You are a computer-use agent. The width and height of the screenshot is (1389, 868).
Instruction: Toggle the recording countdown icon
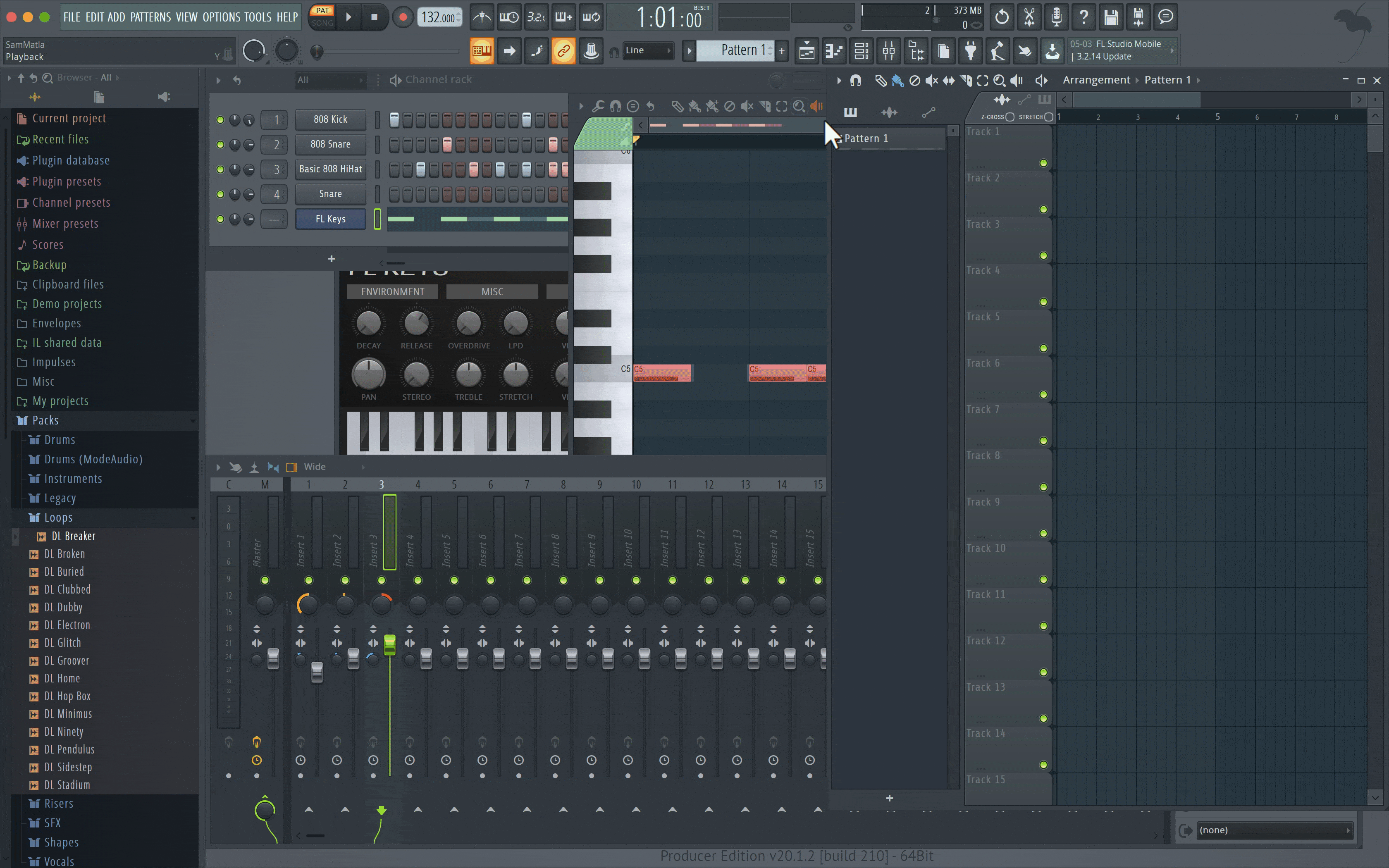[536, 17]
